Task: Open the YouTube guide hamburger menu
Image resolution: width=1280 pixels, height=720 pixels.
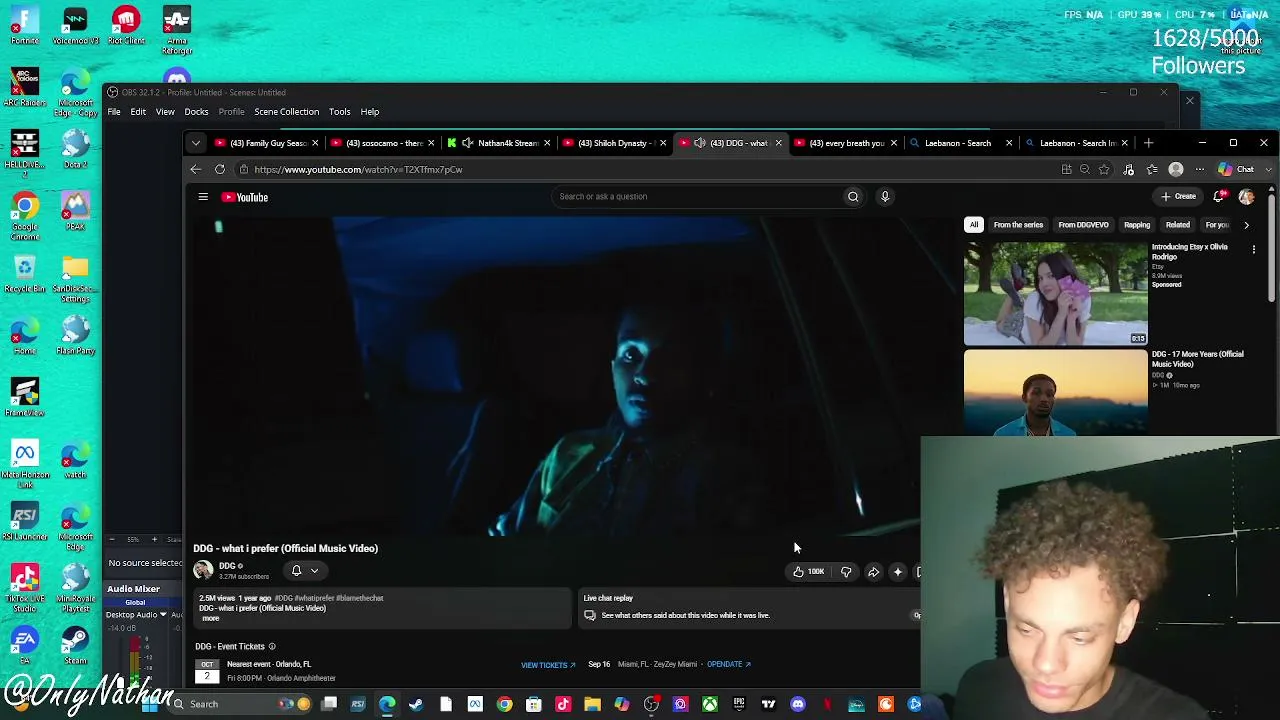Action: pos(203,197)
